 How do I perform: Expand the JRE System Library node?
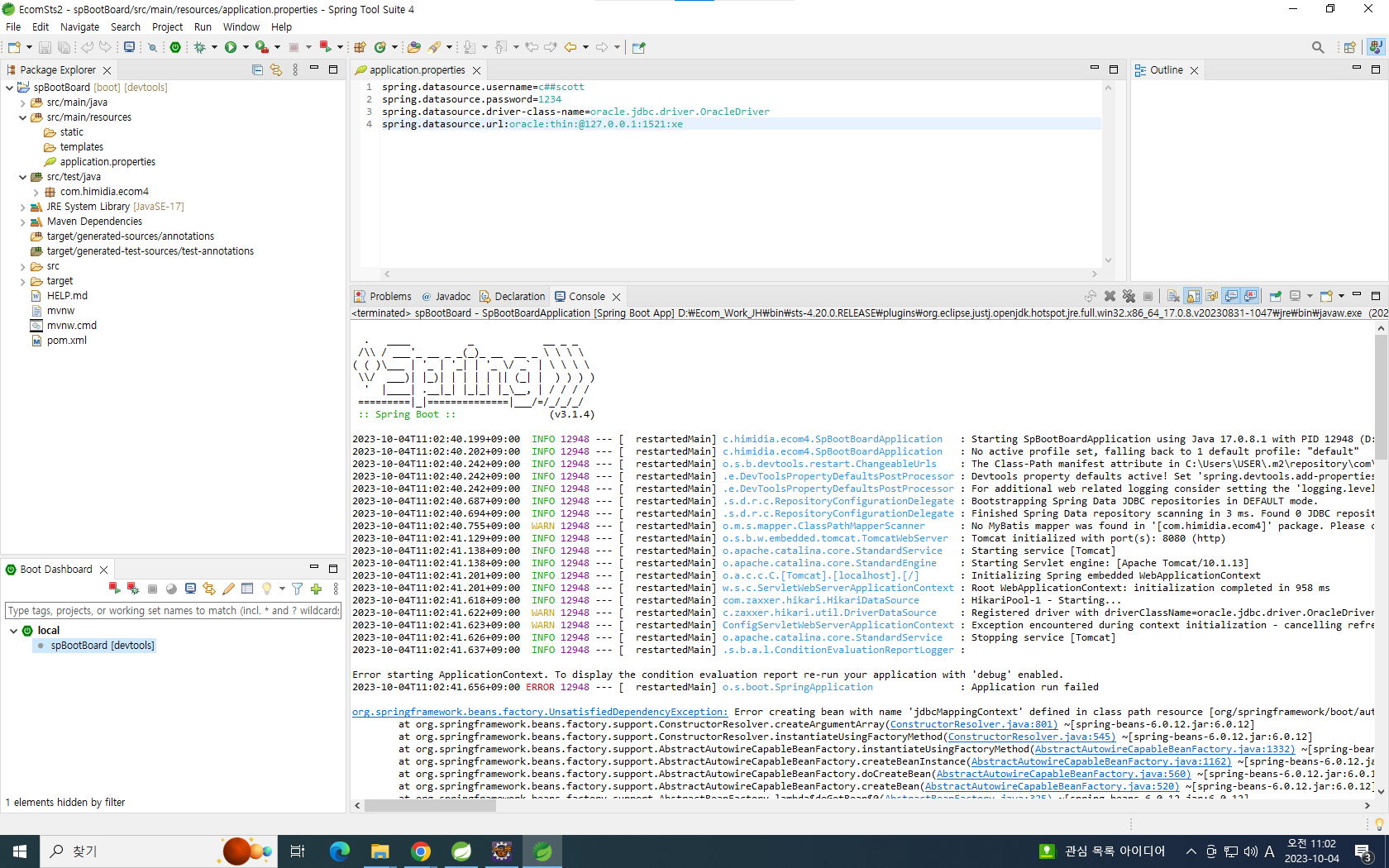[23, 207]
